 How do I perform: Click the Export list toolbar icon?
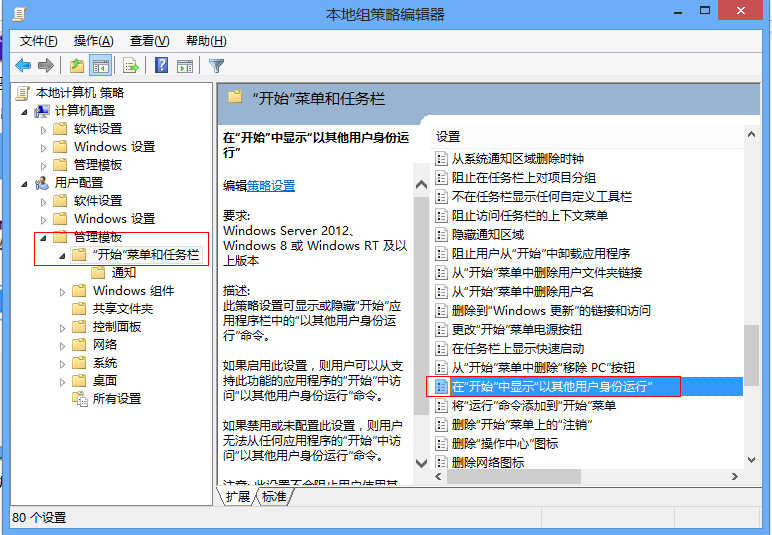pyautogui.click(x=130, y=65)
